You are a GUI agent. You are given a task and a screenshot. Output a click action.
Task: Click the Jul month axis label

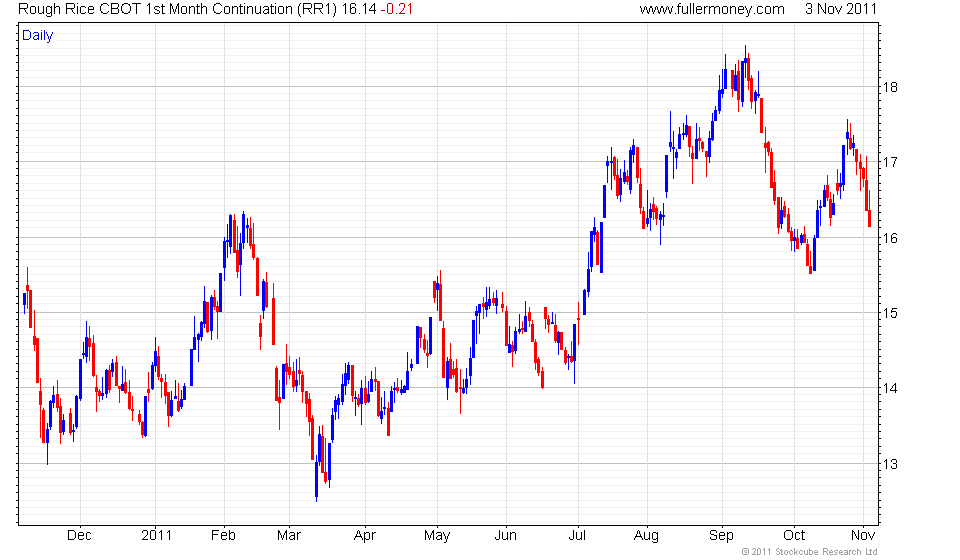577,536
